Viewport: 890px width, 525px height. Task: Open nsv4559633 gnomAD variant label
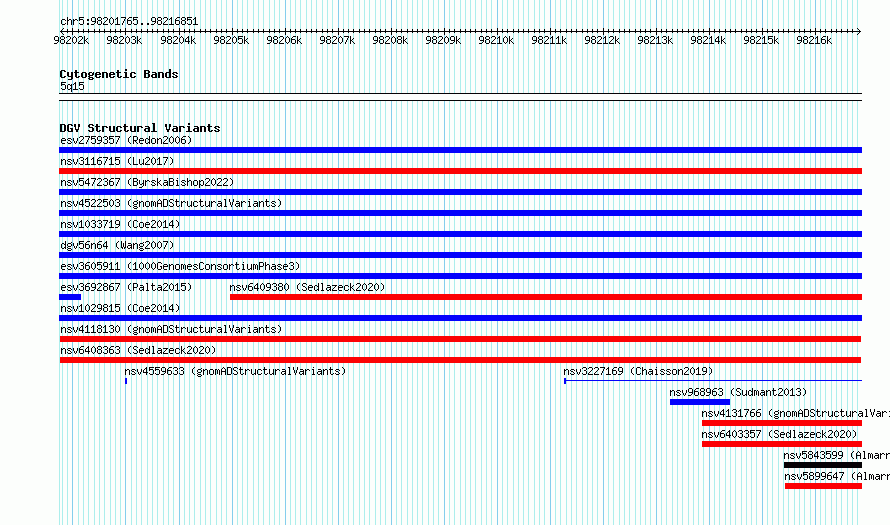point(235,371)
